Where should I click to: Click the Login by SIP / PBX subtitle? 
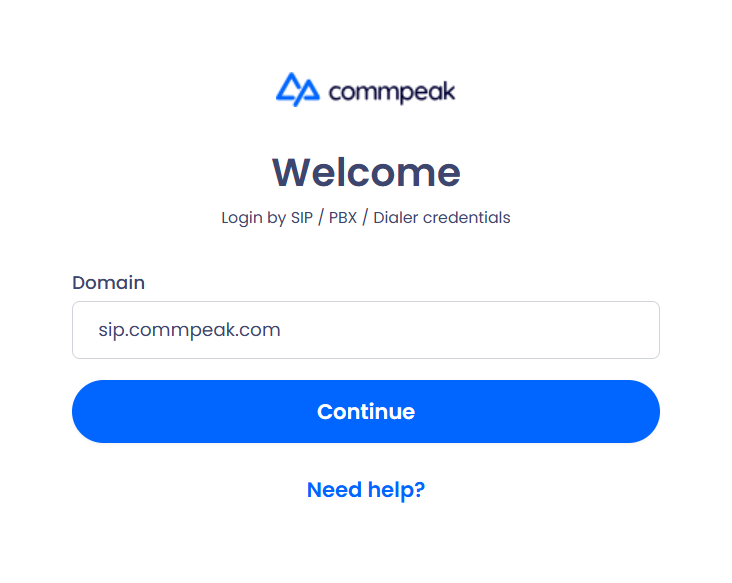366,218
